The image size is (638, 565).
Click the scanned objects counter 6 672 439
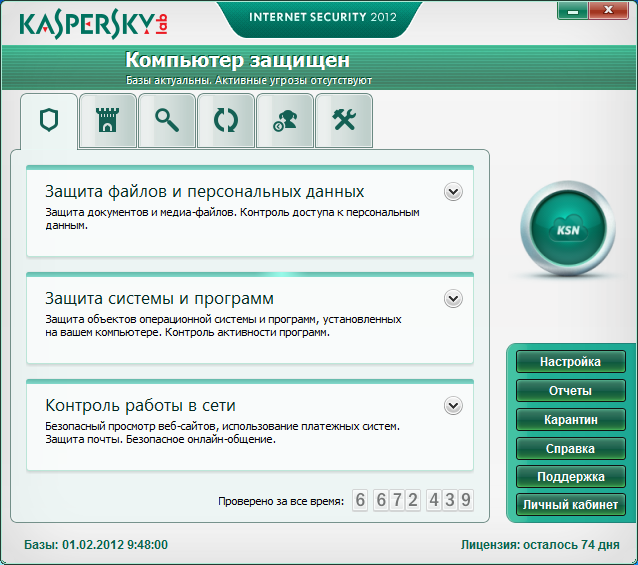click(x=413, y=500)
